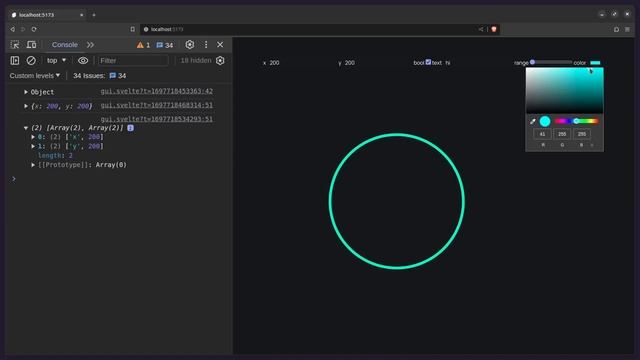Click the share icon in address bar

[481, 29]
